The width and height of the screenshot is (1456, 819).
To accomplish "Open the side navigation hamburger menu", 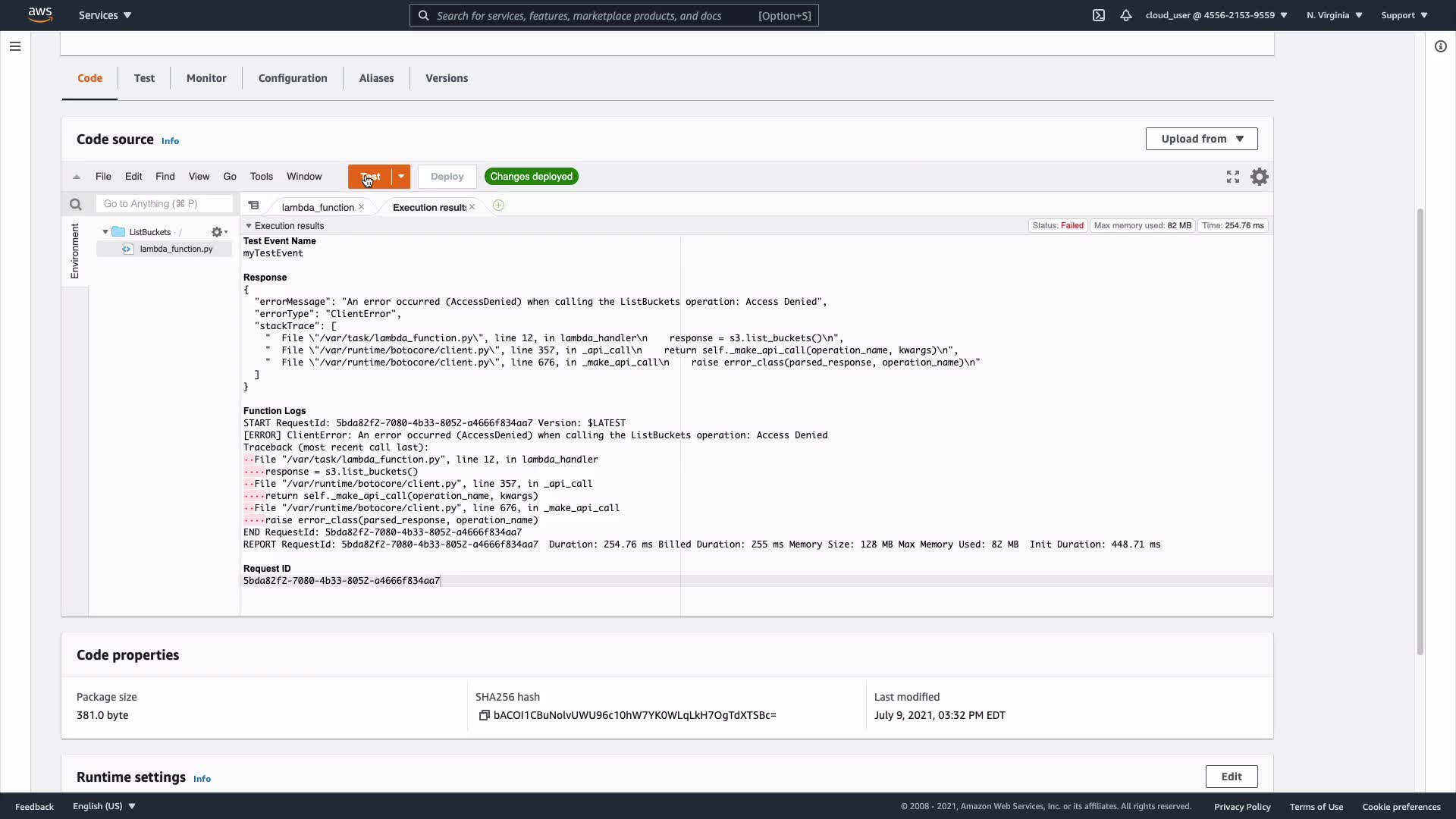I will (x=14, y=46).
